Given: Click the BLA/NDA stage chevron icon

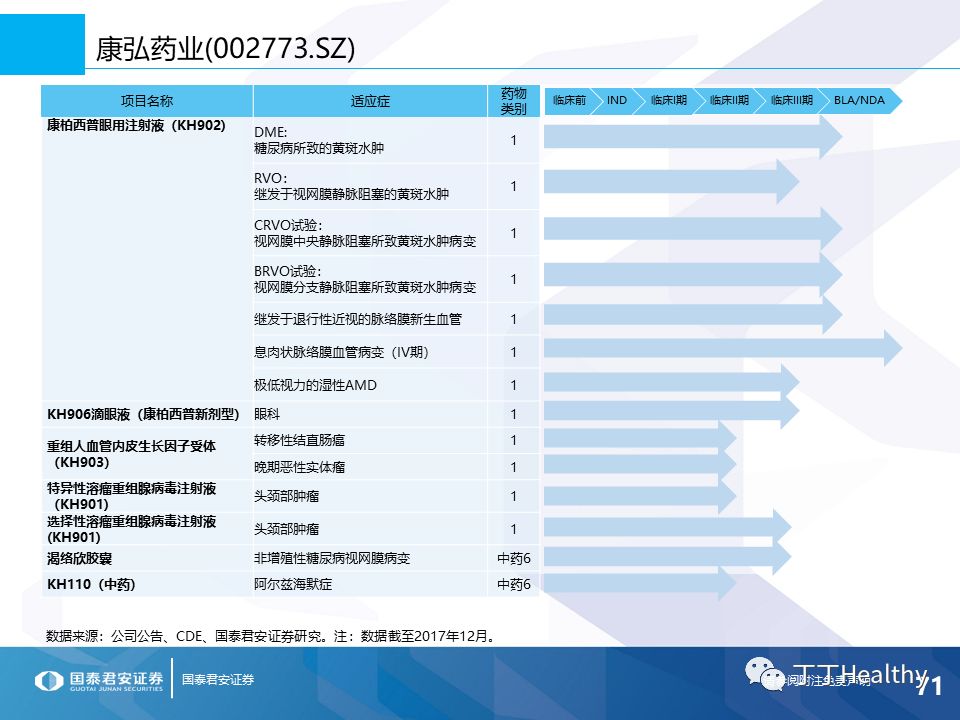Looking at the screenshot, I should (858, 100).
